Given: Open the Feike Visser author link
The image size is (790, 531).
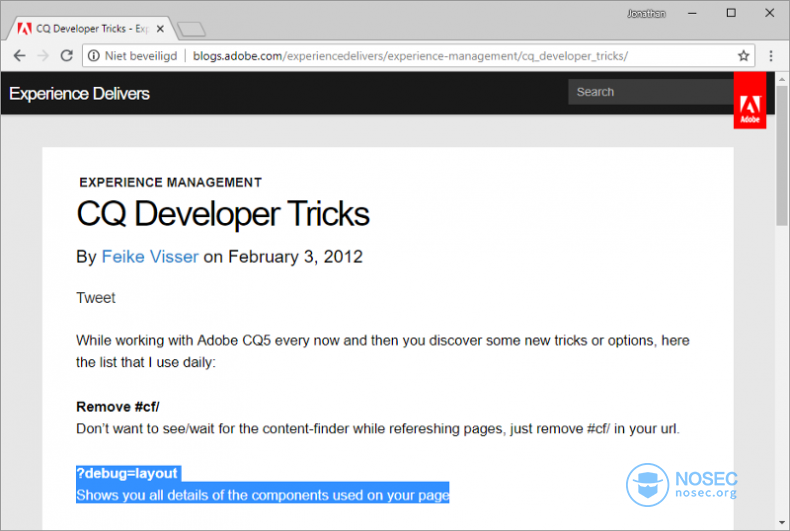Looking at the screenshot, I should point(150,257).
